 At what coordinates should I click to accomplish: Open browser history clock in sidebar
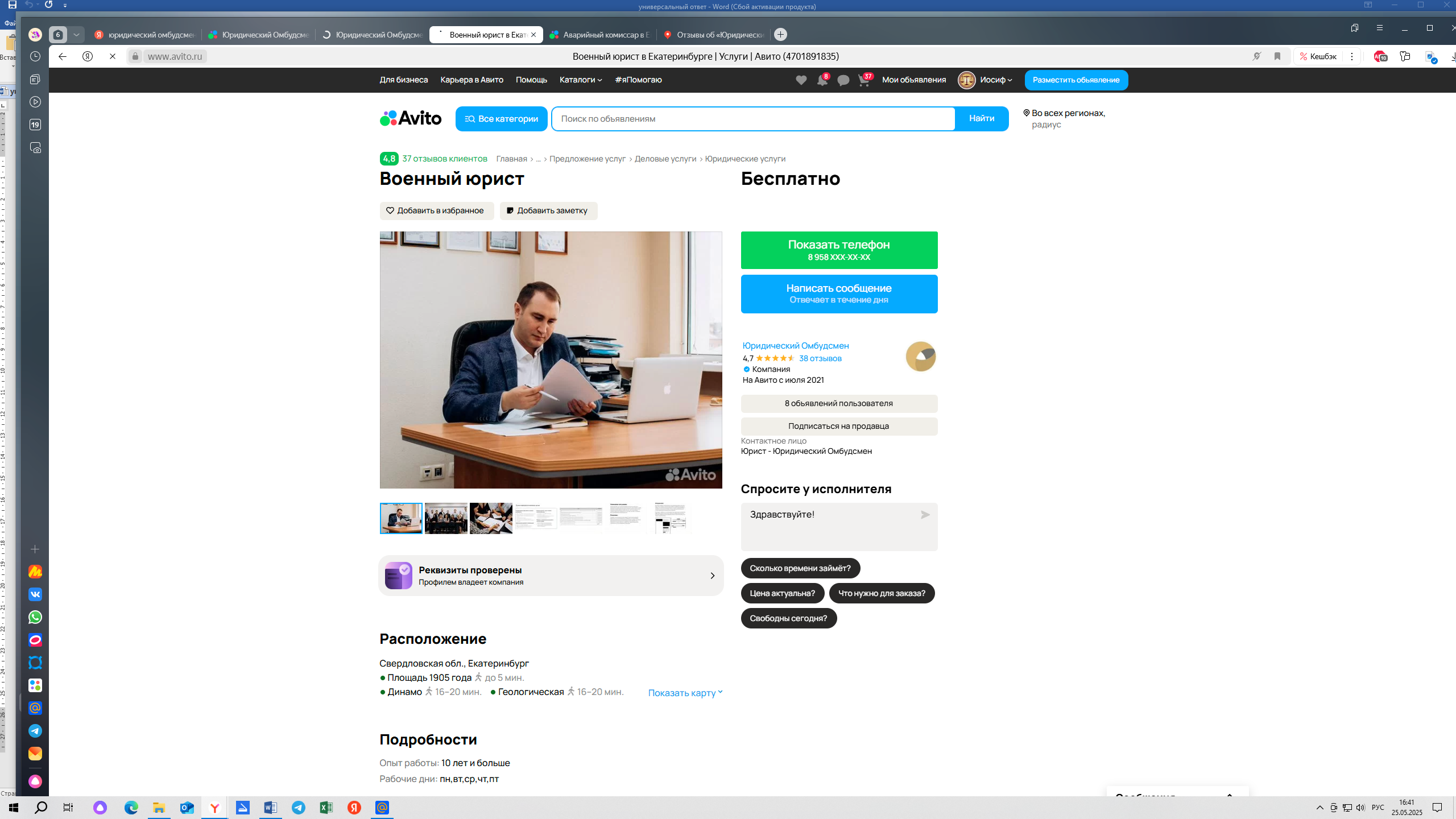[35, 56]
